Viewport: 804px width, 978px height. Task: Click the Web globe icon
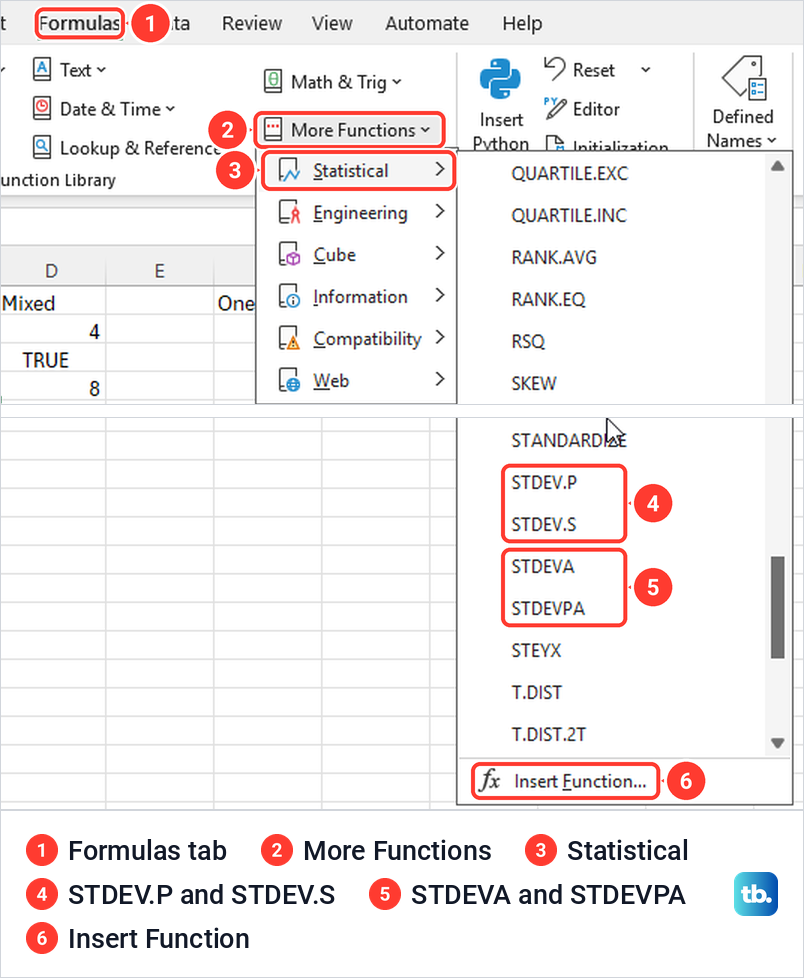289,380
